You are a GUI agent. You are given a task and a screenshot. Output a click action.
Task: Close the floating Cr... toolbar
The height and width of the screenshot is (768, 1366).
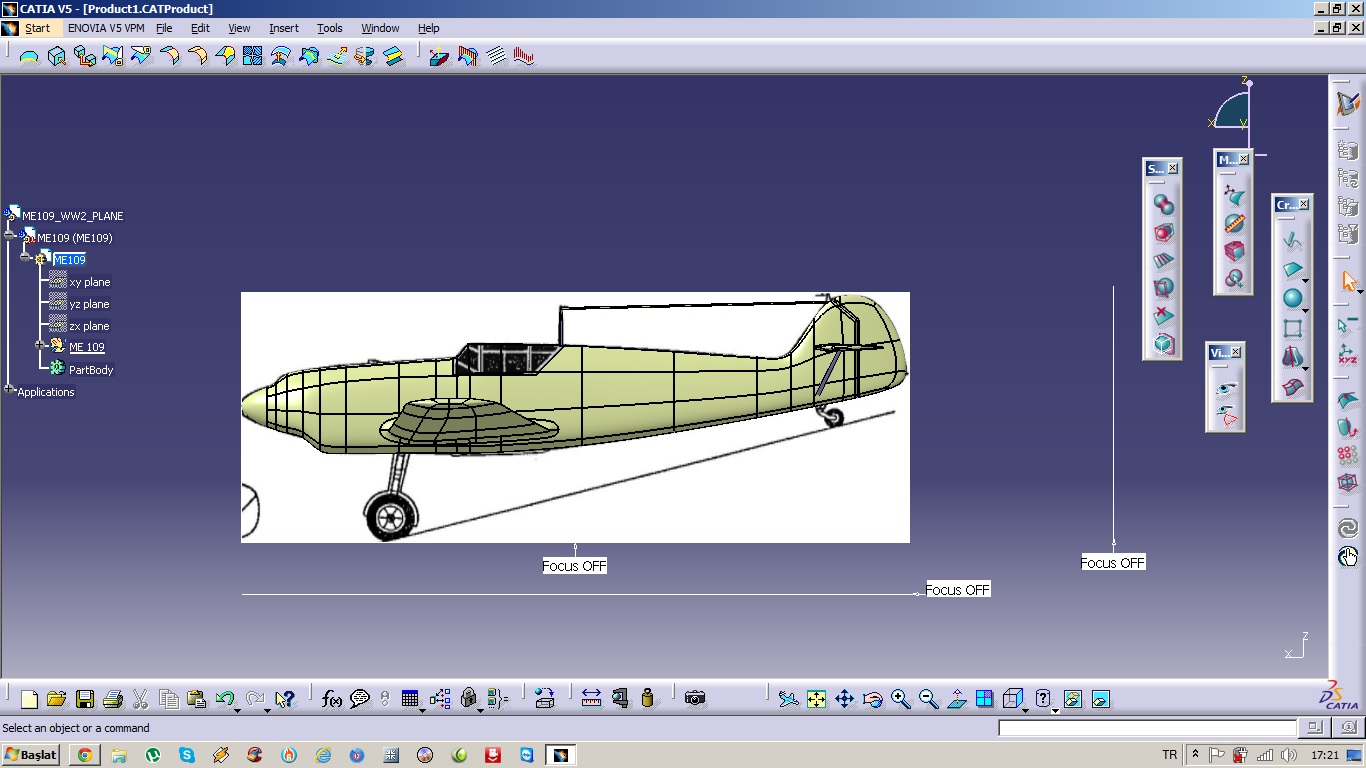point(1303,204)
